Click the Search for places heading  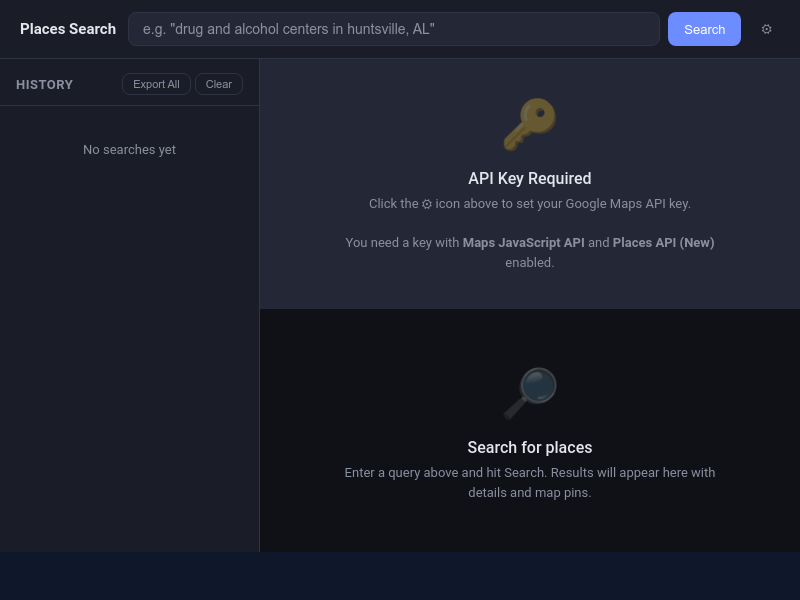(530, 447)
